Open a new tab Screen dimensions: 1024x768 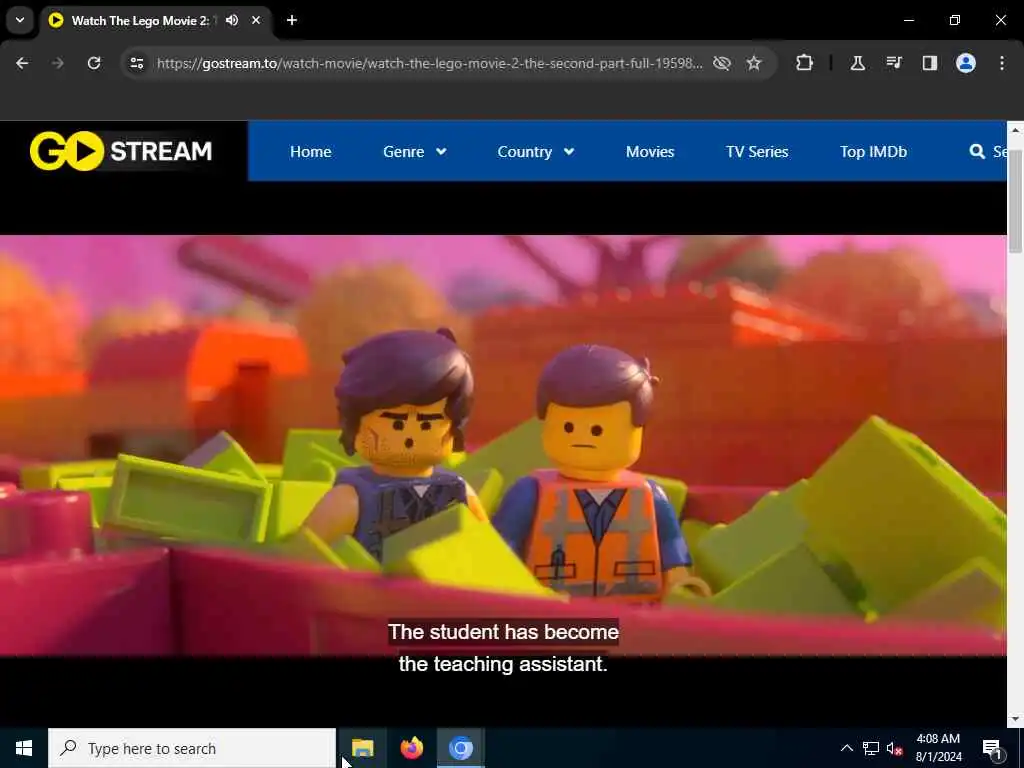click(292, 20)
